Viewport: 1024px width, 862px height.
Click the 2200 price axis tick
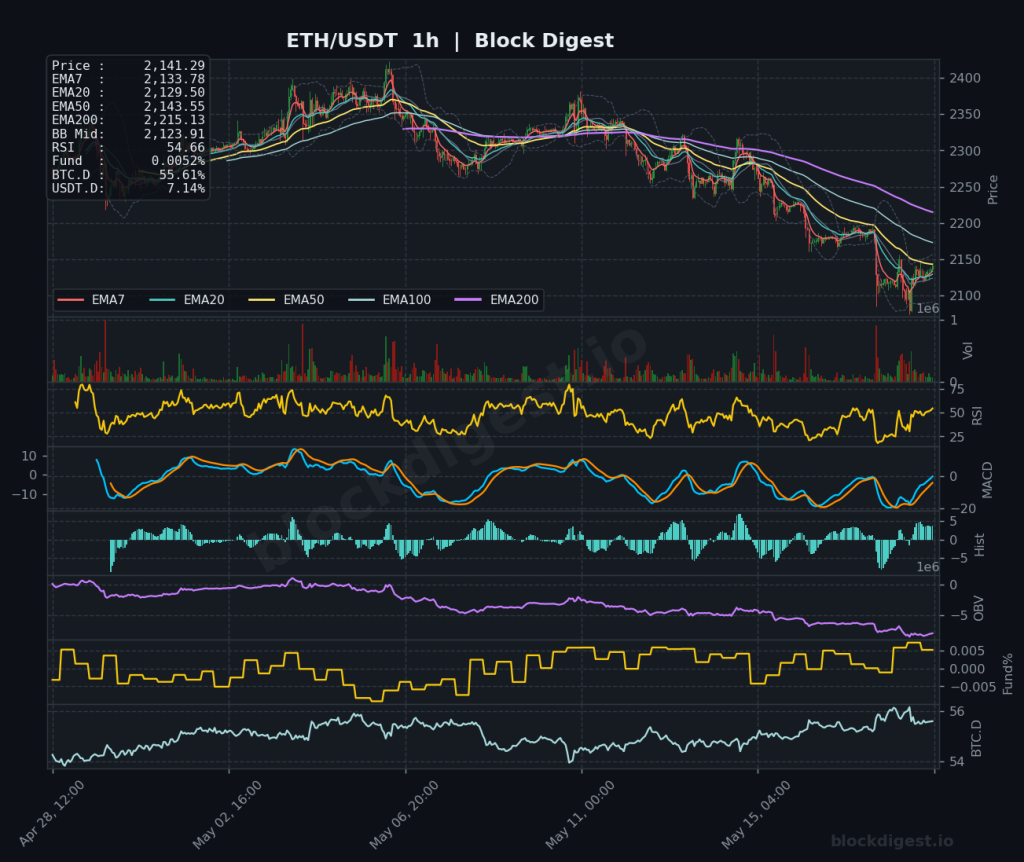[965, 223]
